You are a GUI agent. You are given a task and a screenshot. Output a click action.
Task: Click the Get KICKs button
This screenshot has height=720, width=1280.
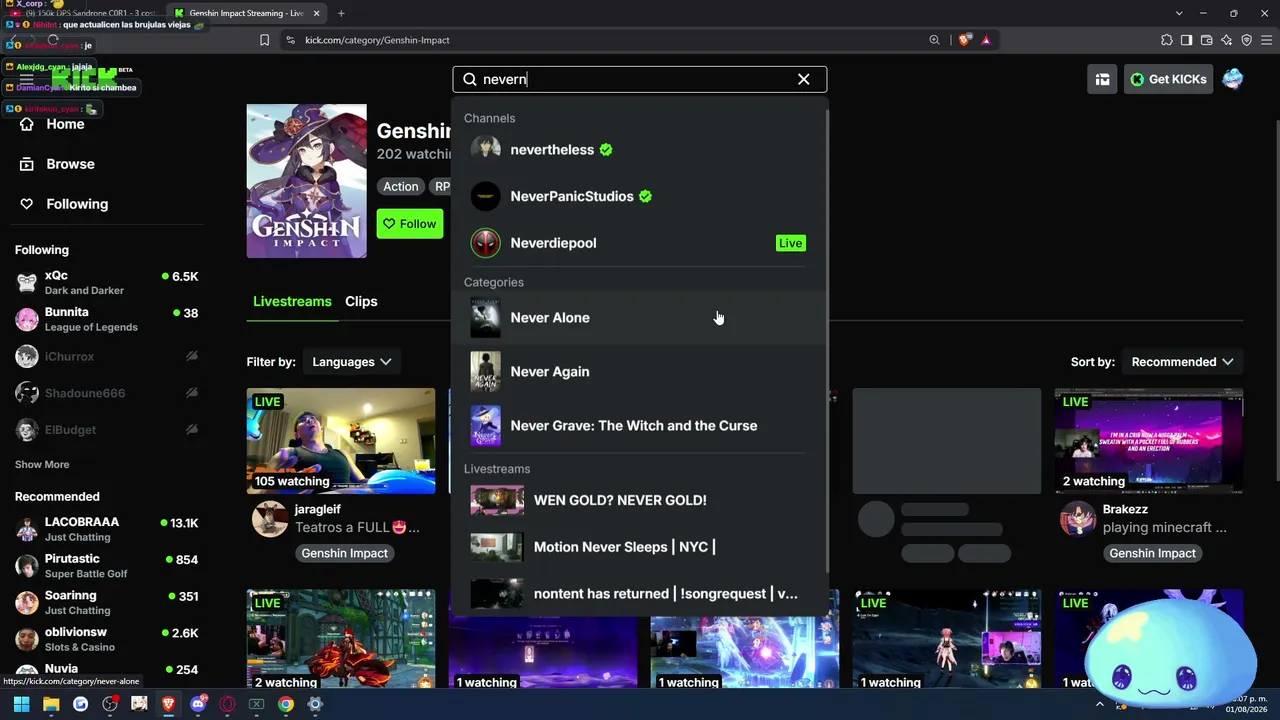click(x=1168, y=79)
